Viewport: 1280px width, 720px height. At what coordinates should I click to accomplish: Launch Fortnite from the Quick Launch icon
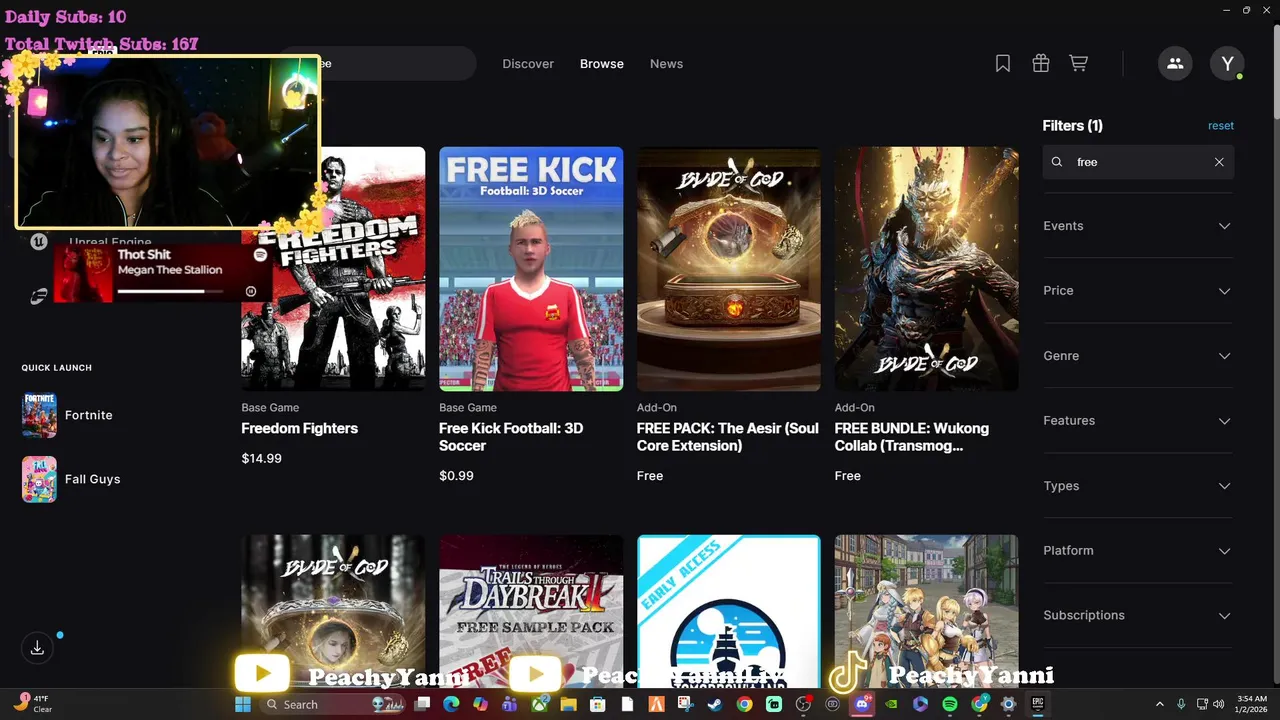pos(39,415)
